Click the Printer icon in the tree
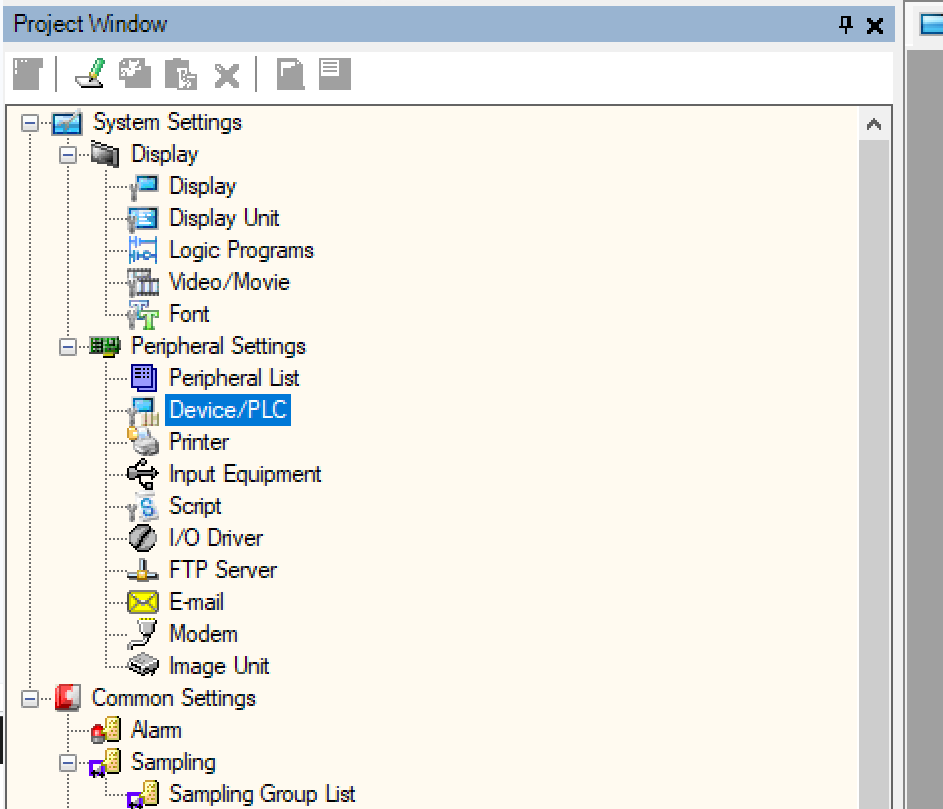Viewport: 943px width, 809px height. coord(143,442)
